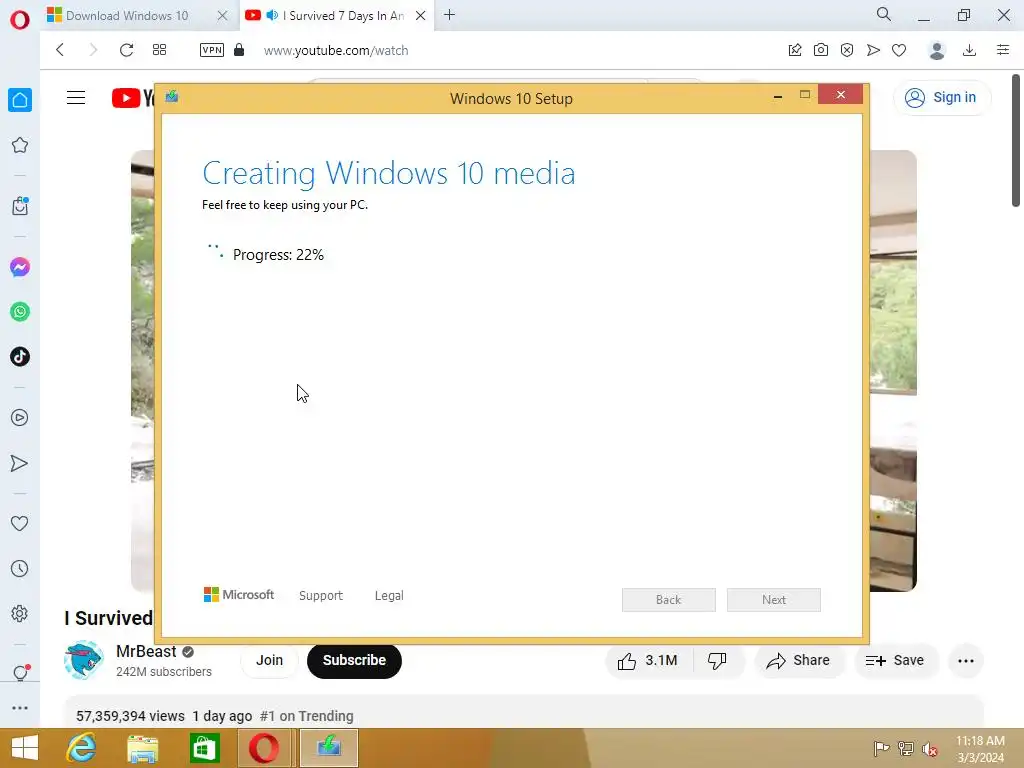The height and width of the screenshot is (768, 1024).
Task: Toggle the VPN badge
Action: point(212,50)
